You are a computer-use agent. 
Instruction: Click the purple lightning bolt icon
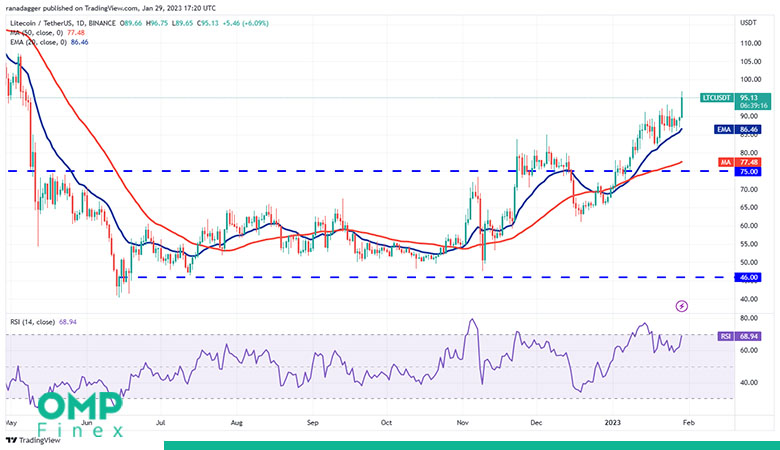(x=682, y=306)
